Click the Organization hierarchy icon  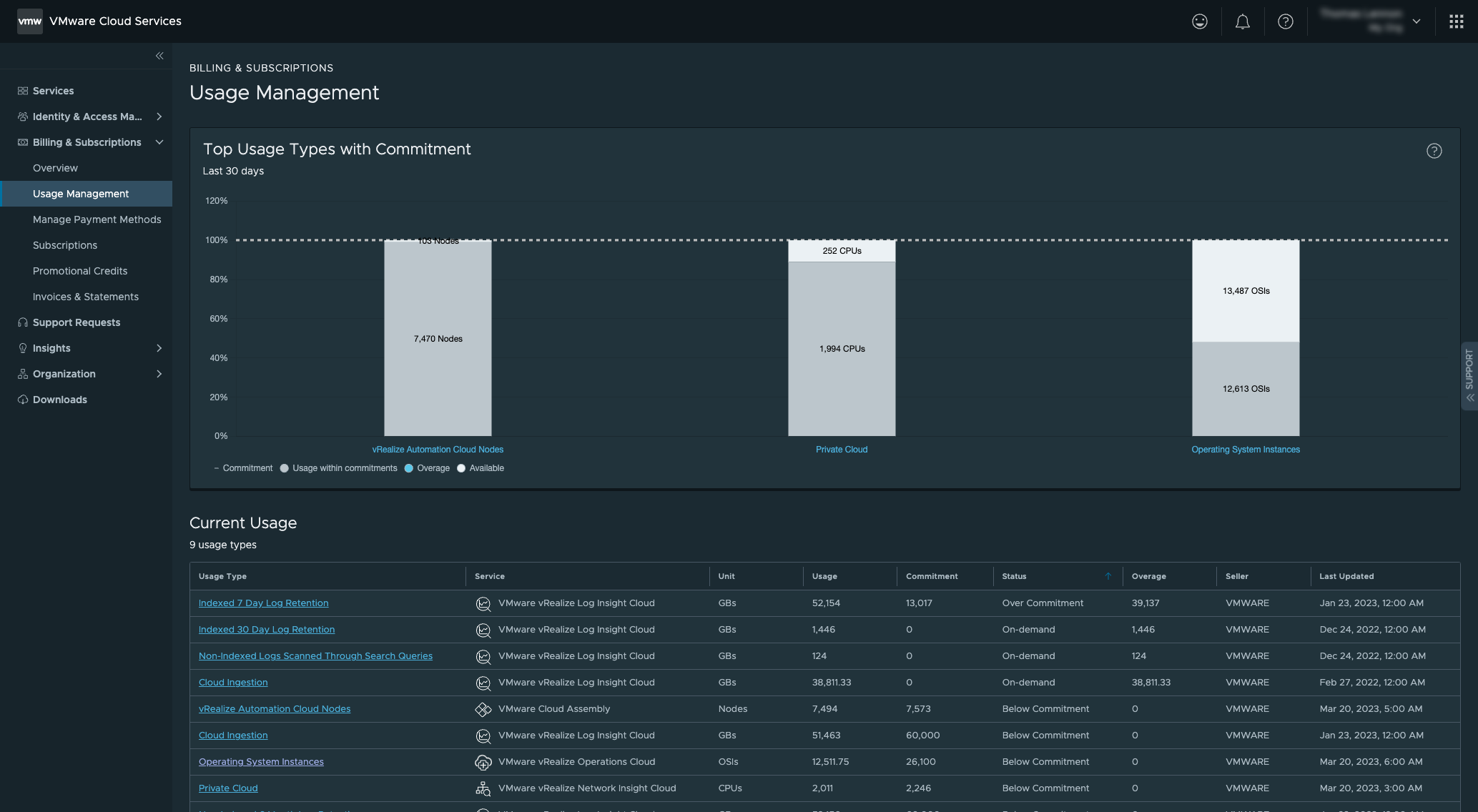23,374
